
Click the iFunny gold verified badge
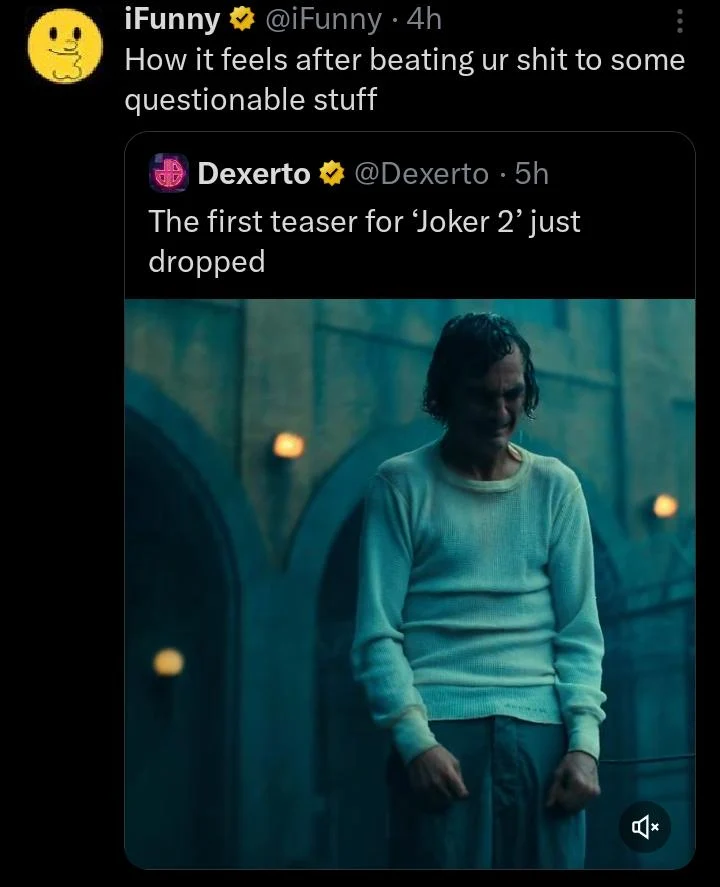(x=241, y=19)
